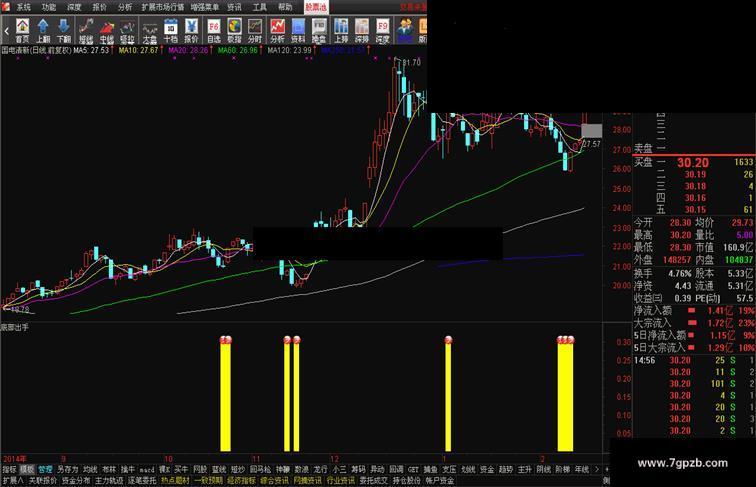
Task: Click the 首页 home icon
Action: point(22,30)
